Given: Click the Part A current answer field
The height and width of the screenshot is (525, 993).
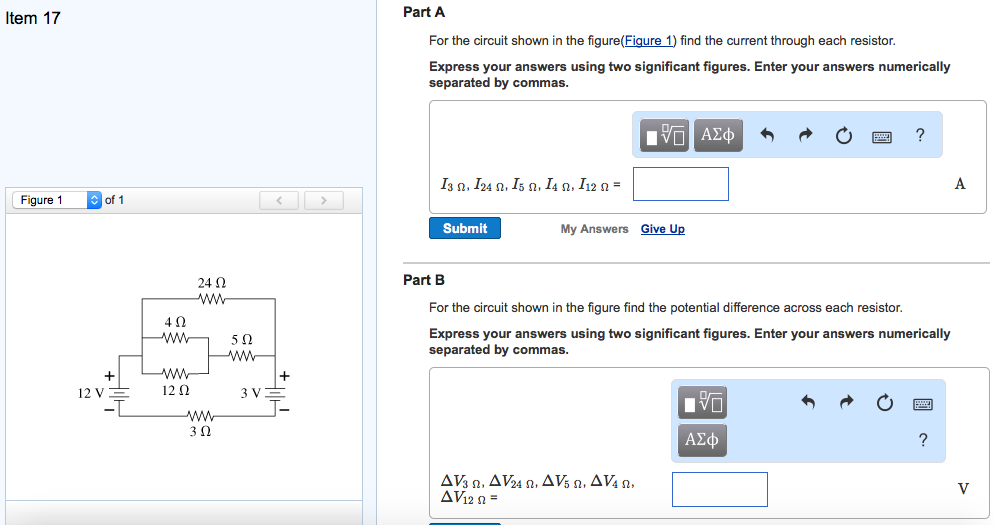Looking at the screenshot, I should pyautogui.click(x=680, y=184).
